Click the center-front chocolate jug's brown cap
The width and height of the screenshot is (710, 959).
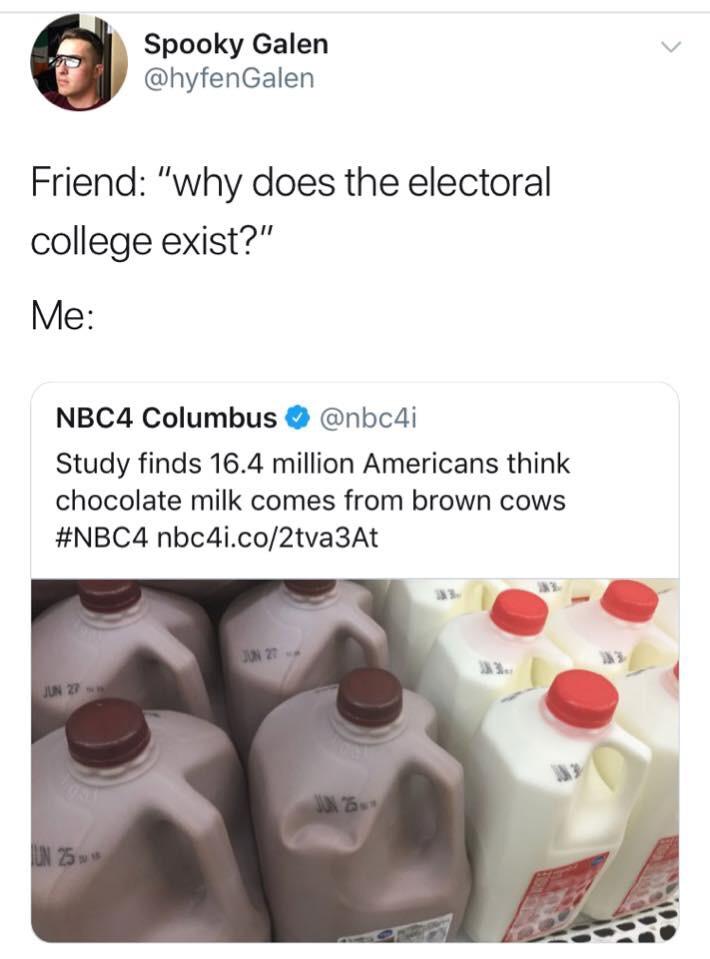[369, 696]
